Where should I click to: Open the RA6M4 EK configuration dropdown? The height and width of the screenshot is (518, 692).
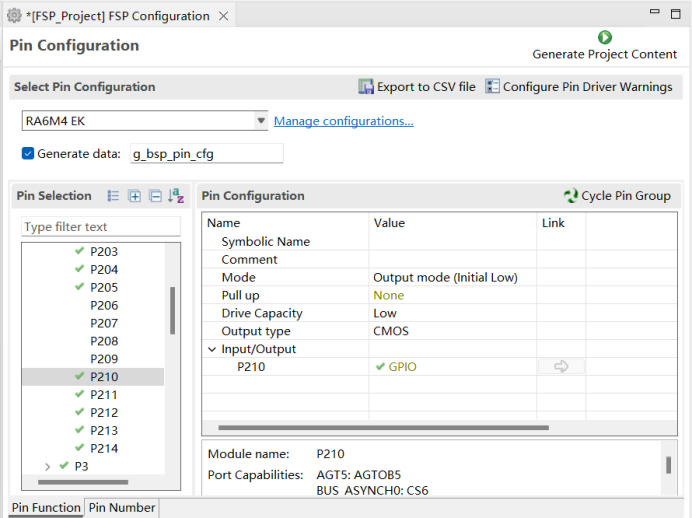click(x=261, y=120)
